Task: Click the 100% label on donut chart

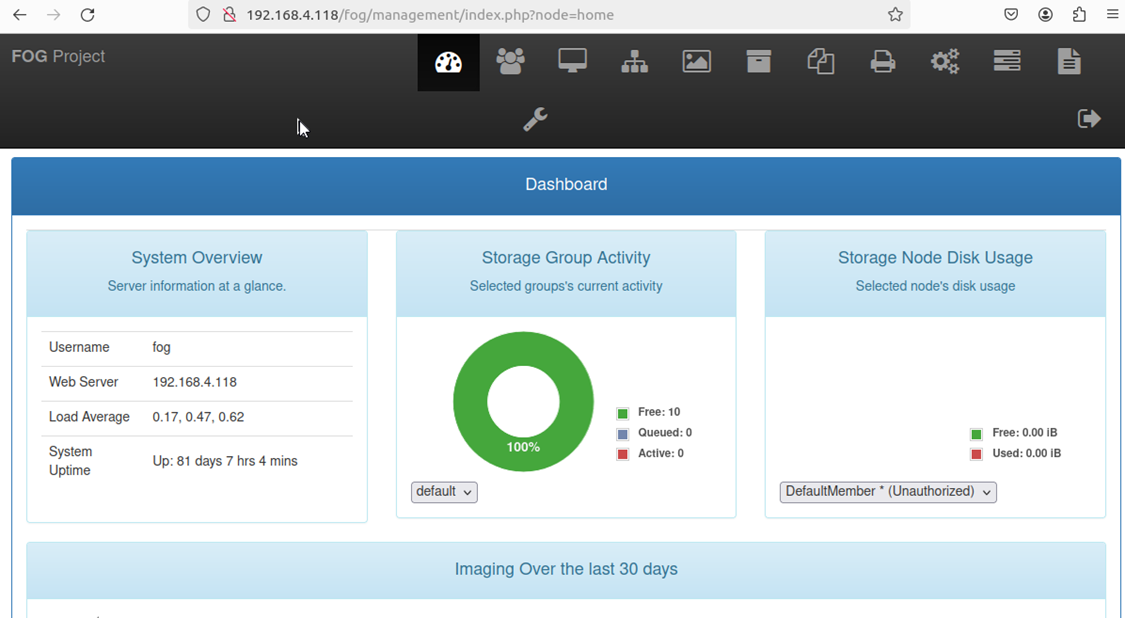Action: pyautogui.click(x=523, y=447)
